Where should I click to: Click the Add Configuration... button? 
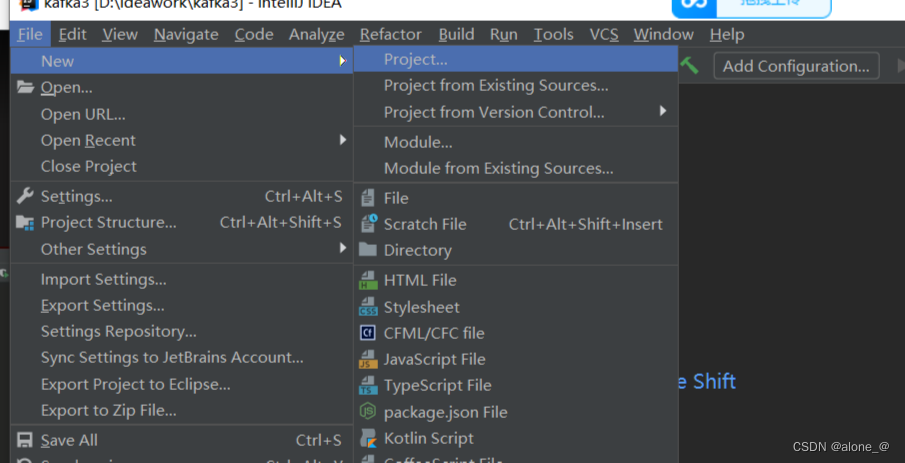pyautogui.click(x=796, y=66)
